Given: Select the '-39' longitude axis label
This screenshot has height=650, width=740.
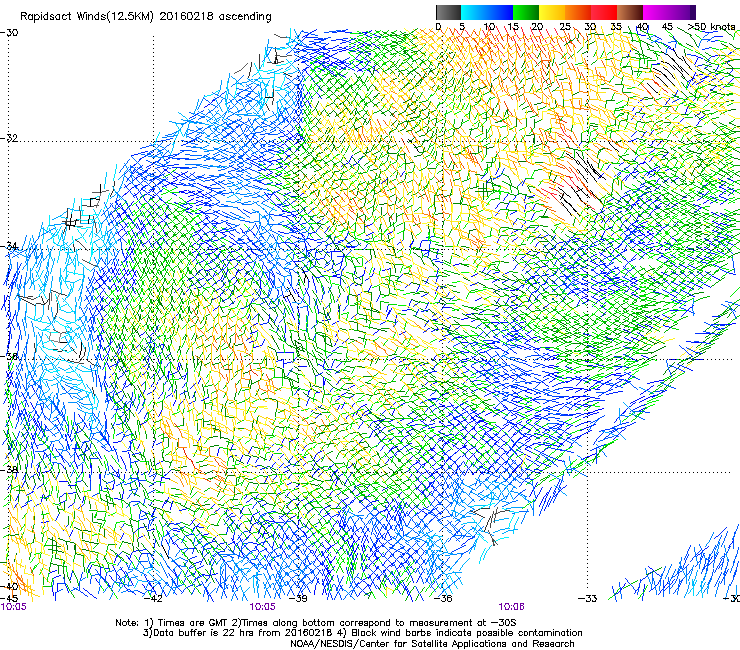Looking at the screenshot, I should click(x=298, y=599).
